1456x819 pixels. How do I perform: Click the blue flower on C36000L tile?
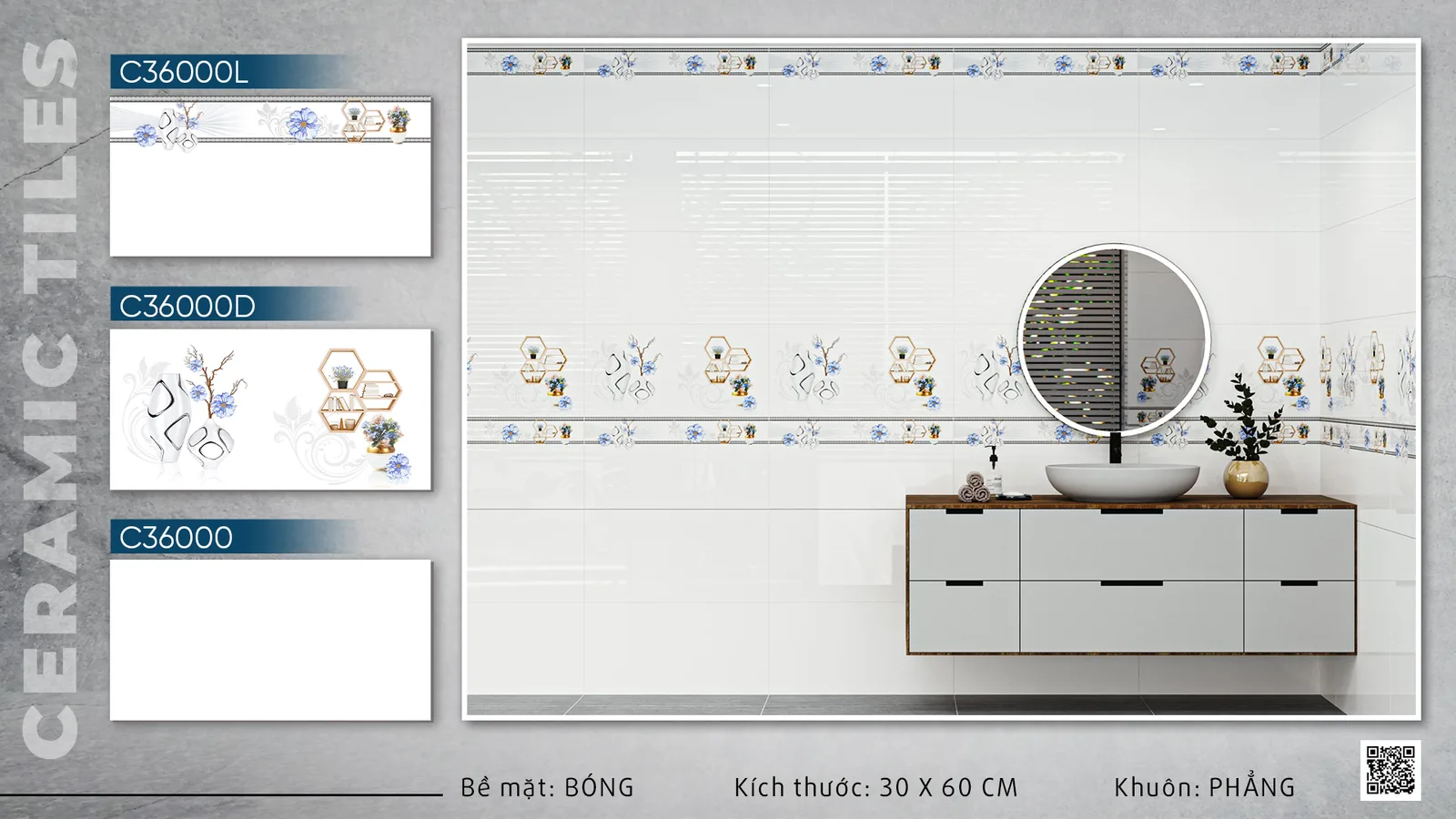[x=301, y=123]
